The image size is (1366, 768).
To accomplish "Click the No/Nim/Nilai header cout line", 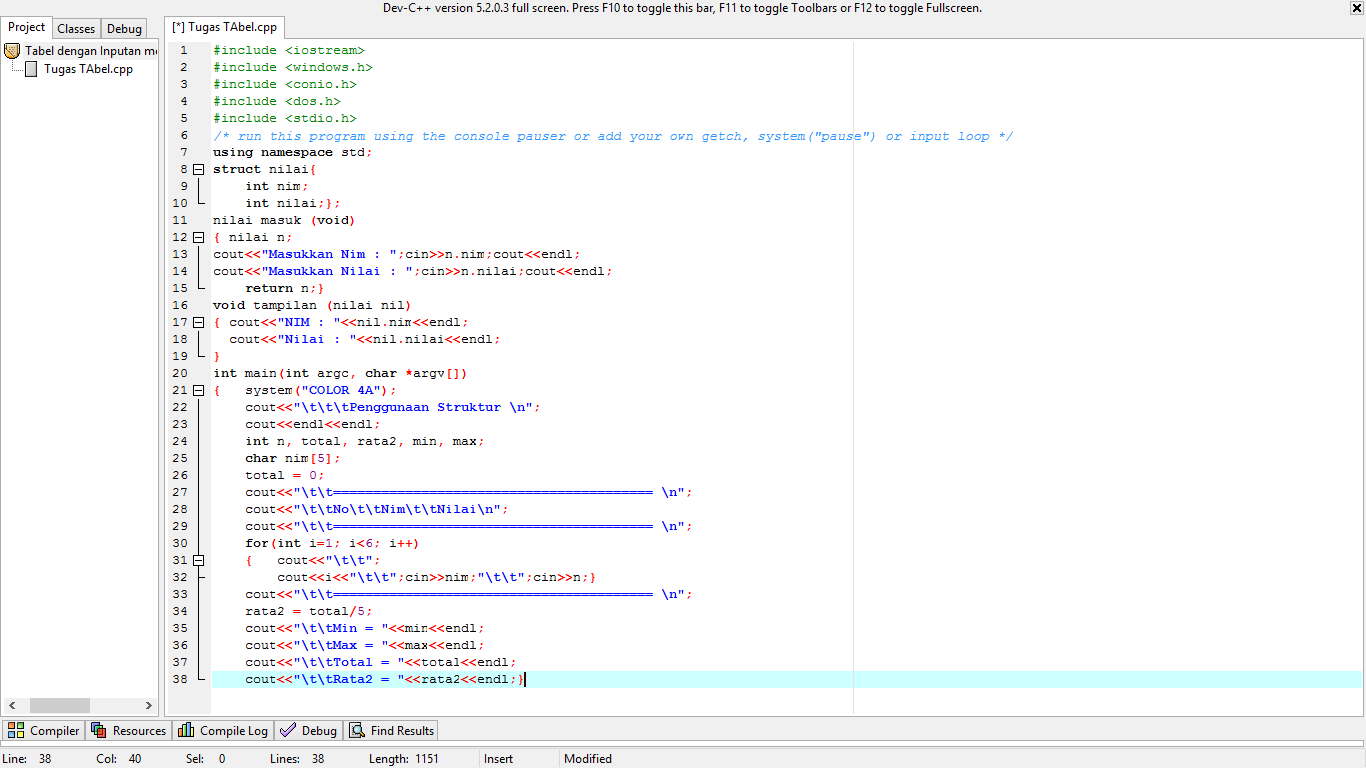I will (377, 509).
